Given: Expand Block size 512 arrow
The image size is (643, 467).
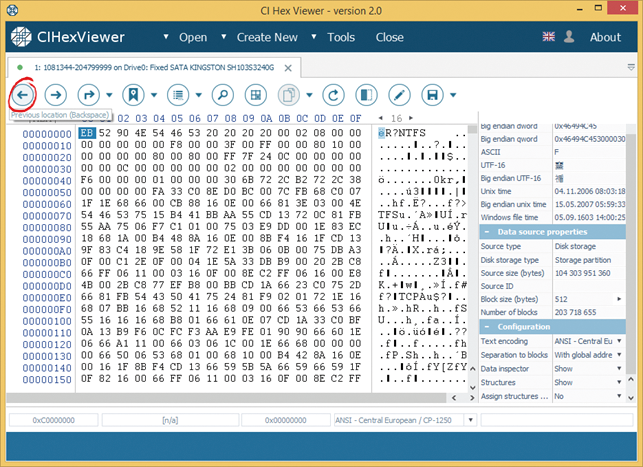Looking at the screenshot, I should (619, 299).
